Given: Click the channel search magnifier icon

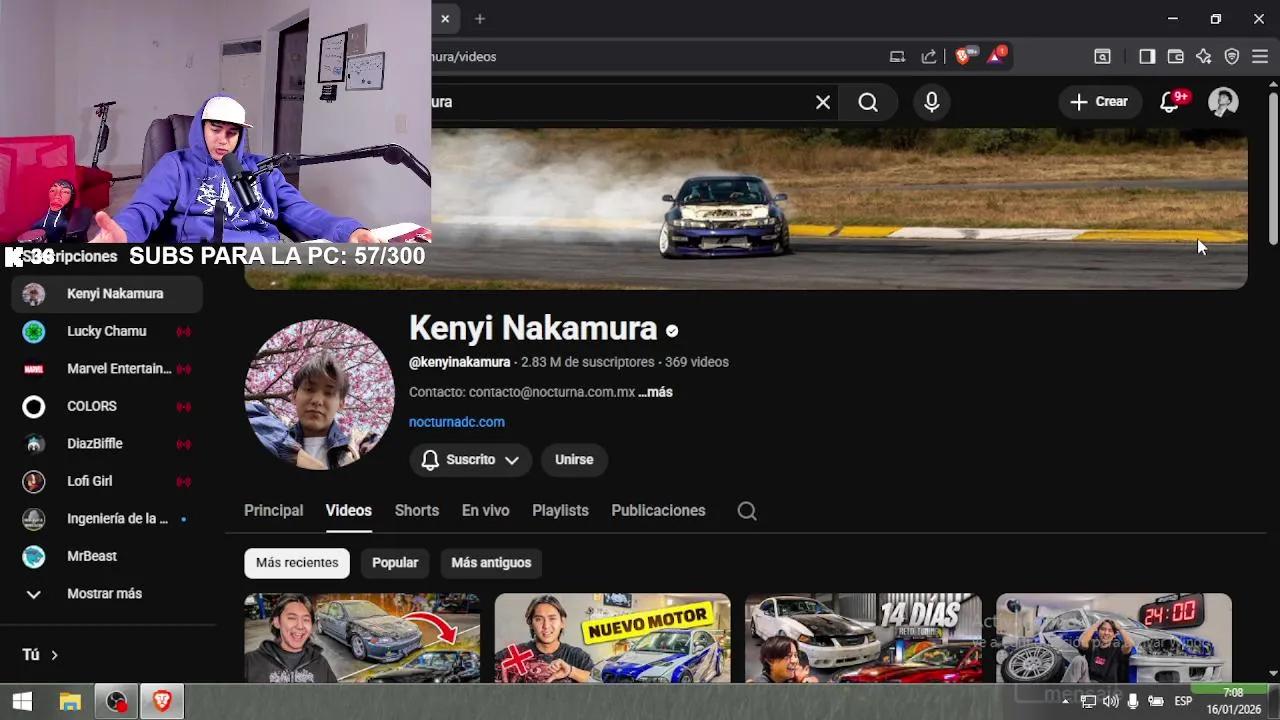Looking at the screenshot, I should tap(747, 511).
